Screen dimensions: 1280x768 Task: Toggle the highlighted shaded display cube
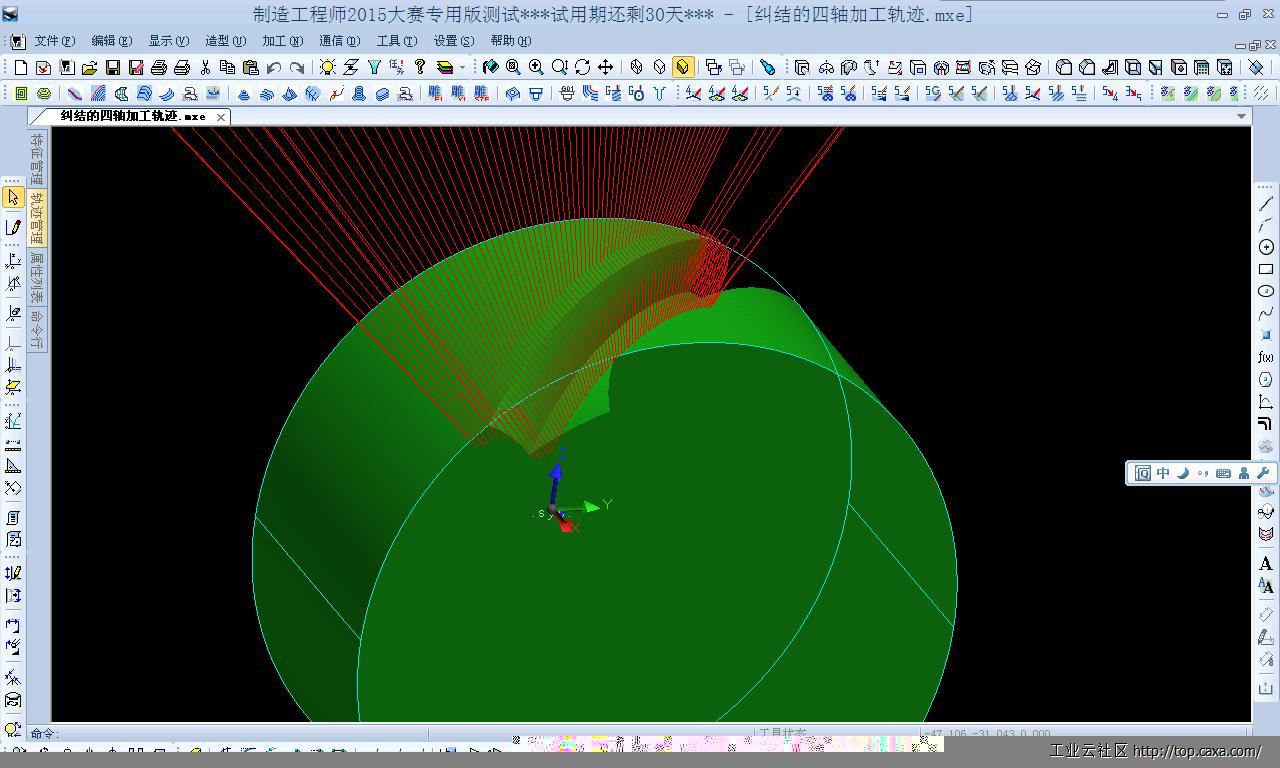point(682,67)
